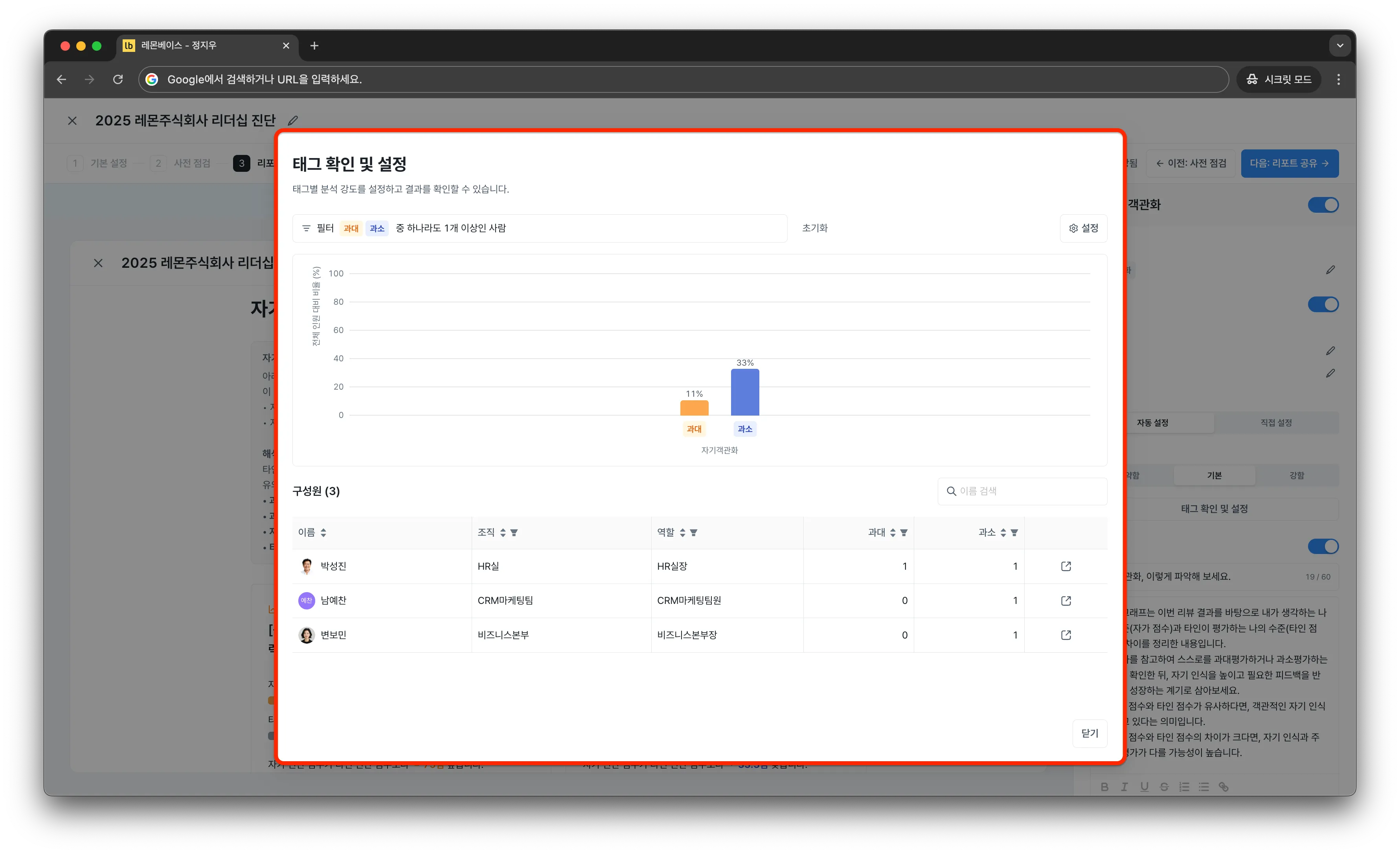Select the 기본 intensity option in background

point(1214,475)
